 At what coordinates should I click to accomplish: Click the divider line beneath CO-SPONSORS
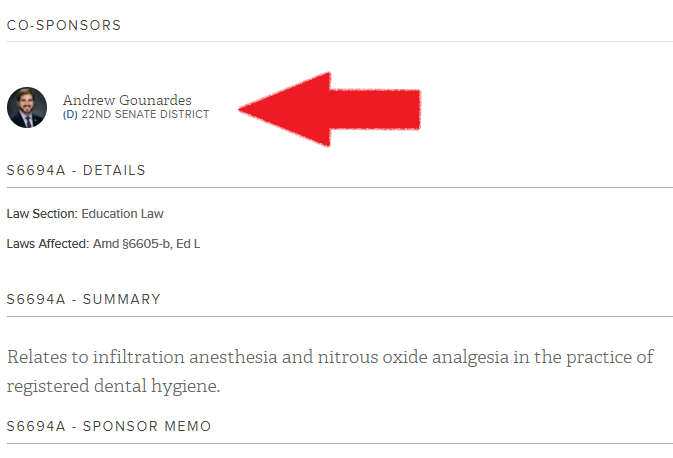click(x=340, y=42)
